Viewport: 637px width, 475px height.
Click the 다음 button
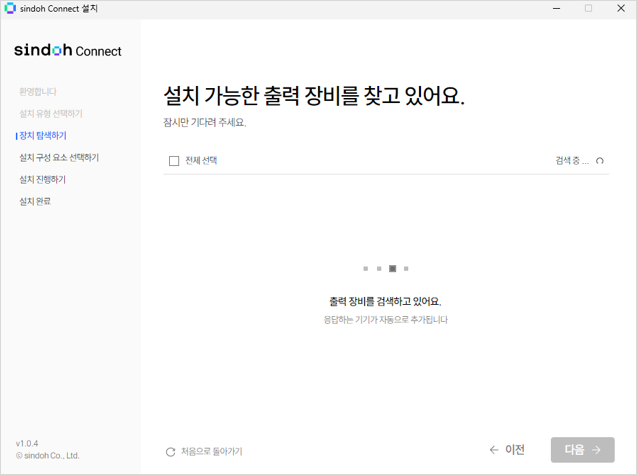coord(583,450)
